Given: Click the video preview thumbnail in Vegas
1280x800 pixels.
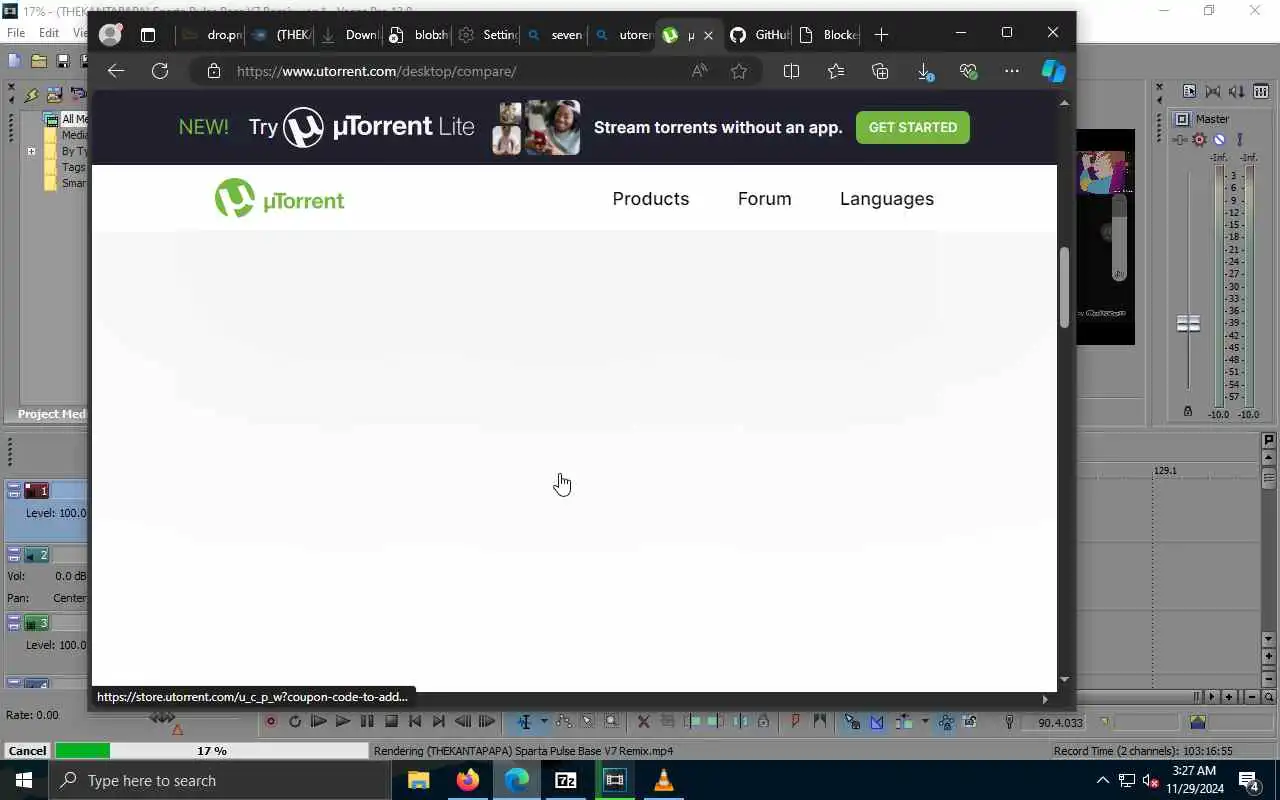Looking at the screenshot, I should (1105, 237).
